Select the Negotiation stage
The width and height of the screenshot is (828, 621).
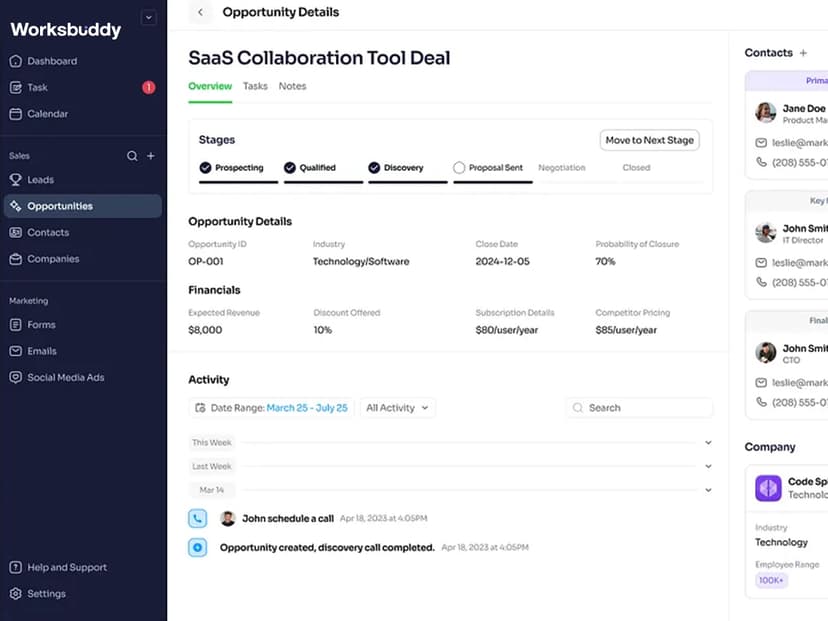click(x=562, y=168)
